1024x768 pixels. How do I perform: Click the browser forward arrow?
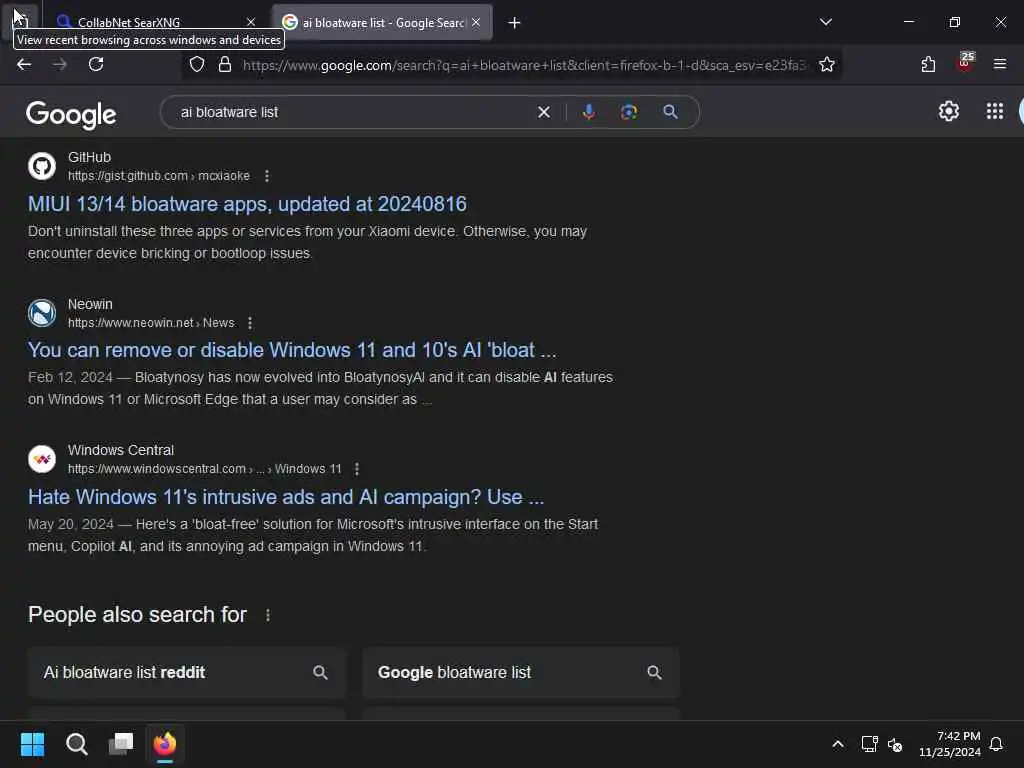pos(59,64)
